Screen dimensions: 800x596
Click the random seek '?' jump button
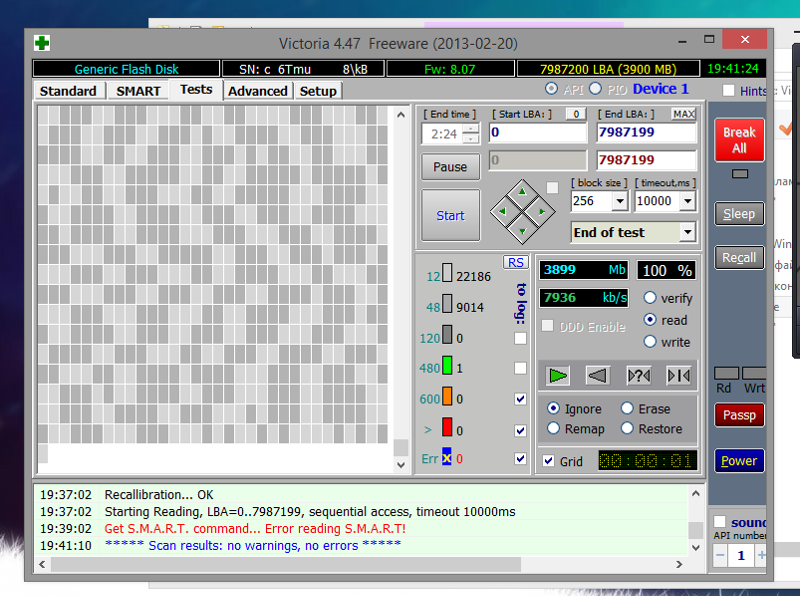tap(638, 375)
